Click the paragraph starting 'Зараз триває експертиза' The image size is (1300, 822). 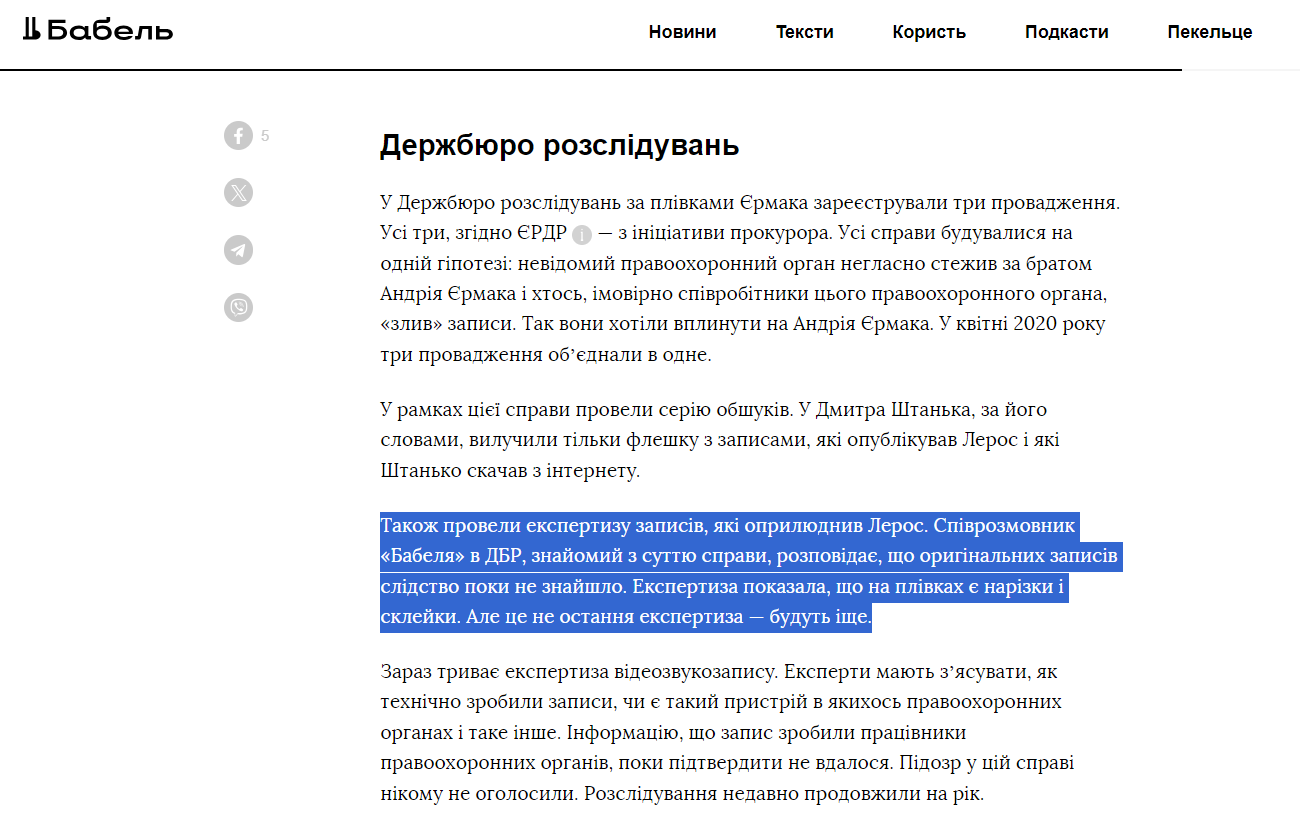tap(728, 733)
